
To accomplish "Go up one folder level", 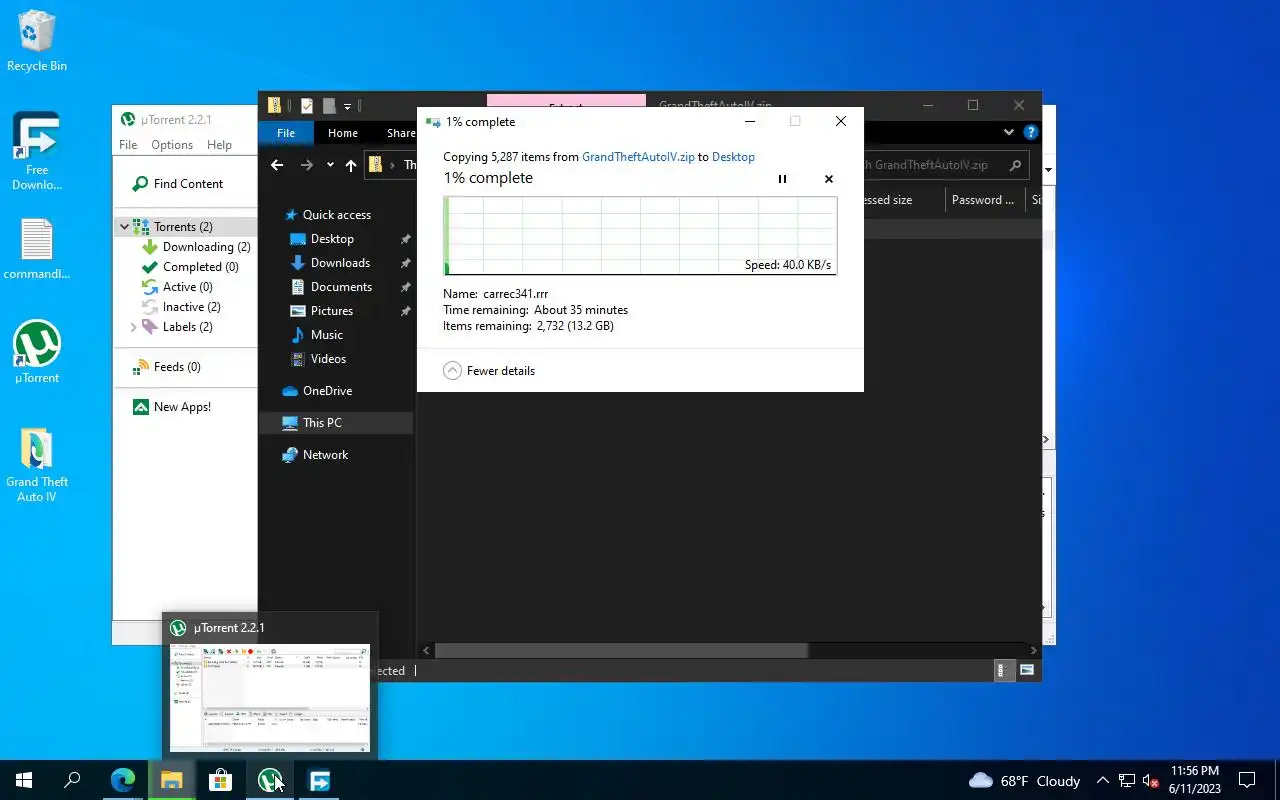I will pyautogui.click(x=351, y=165).
